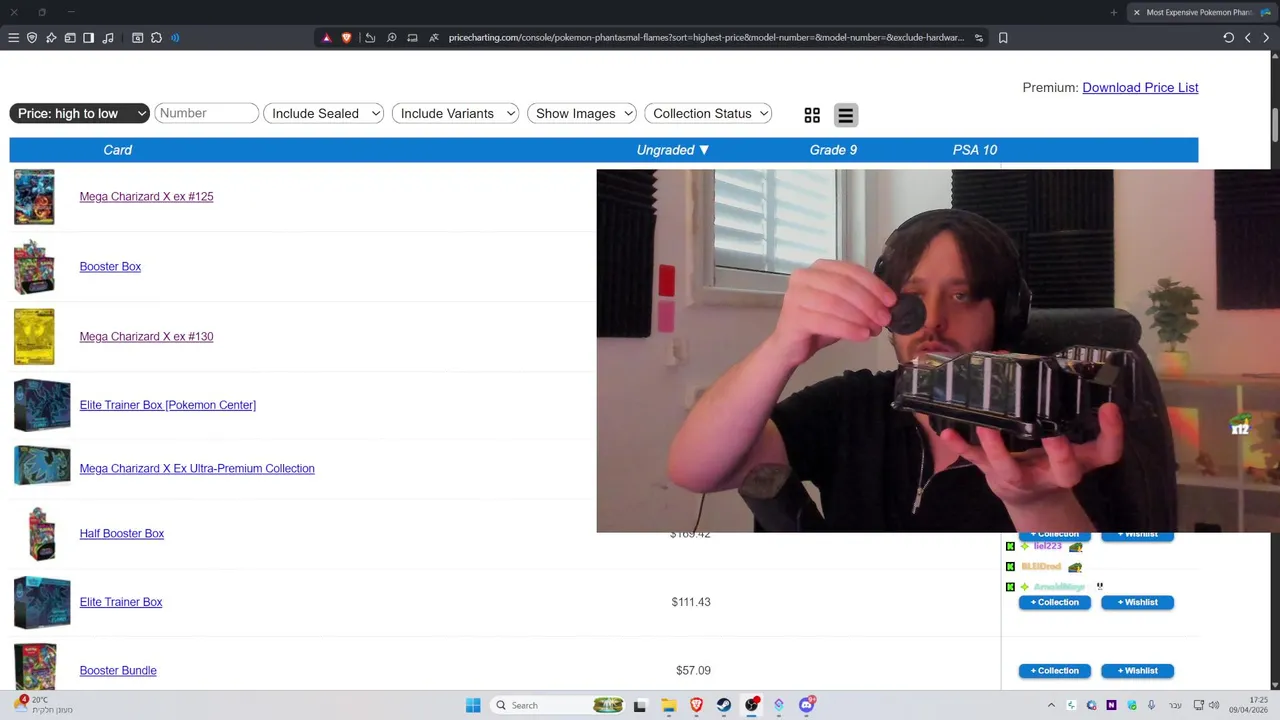Click the Booster Box thumbnail image
The image size is (1280, 720).
click(x=34, y=267)
